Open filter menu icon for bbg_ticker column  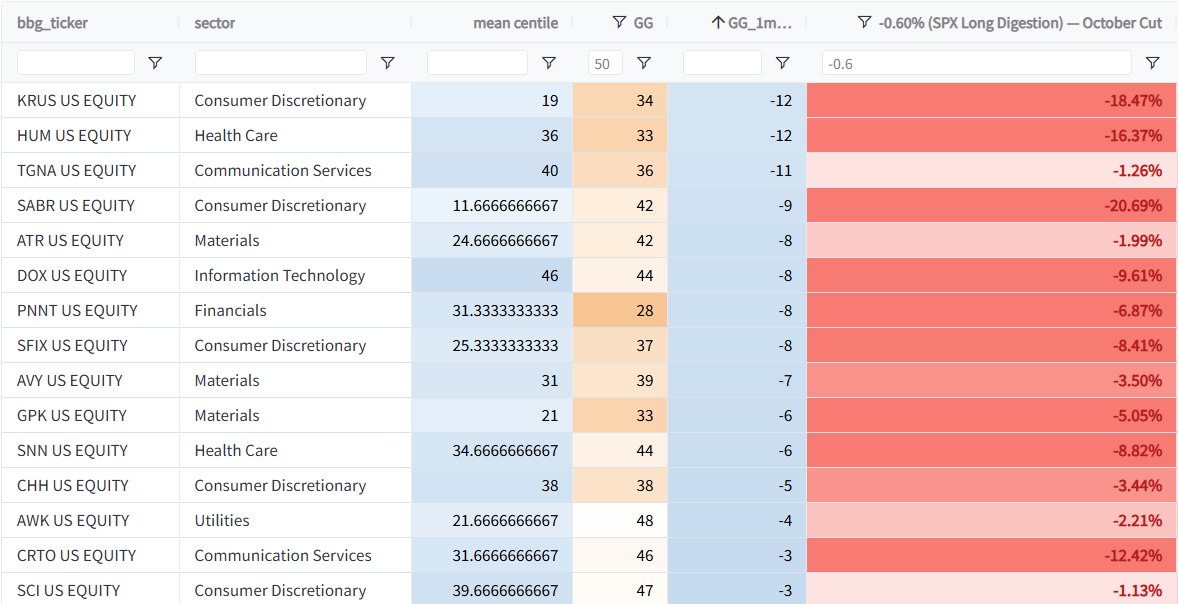click(x=155, y=63)
